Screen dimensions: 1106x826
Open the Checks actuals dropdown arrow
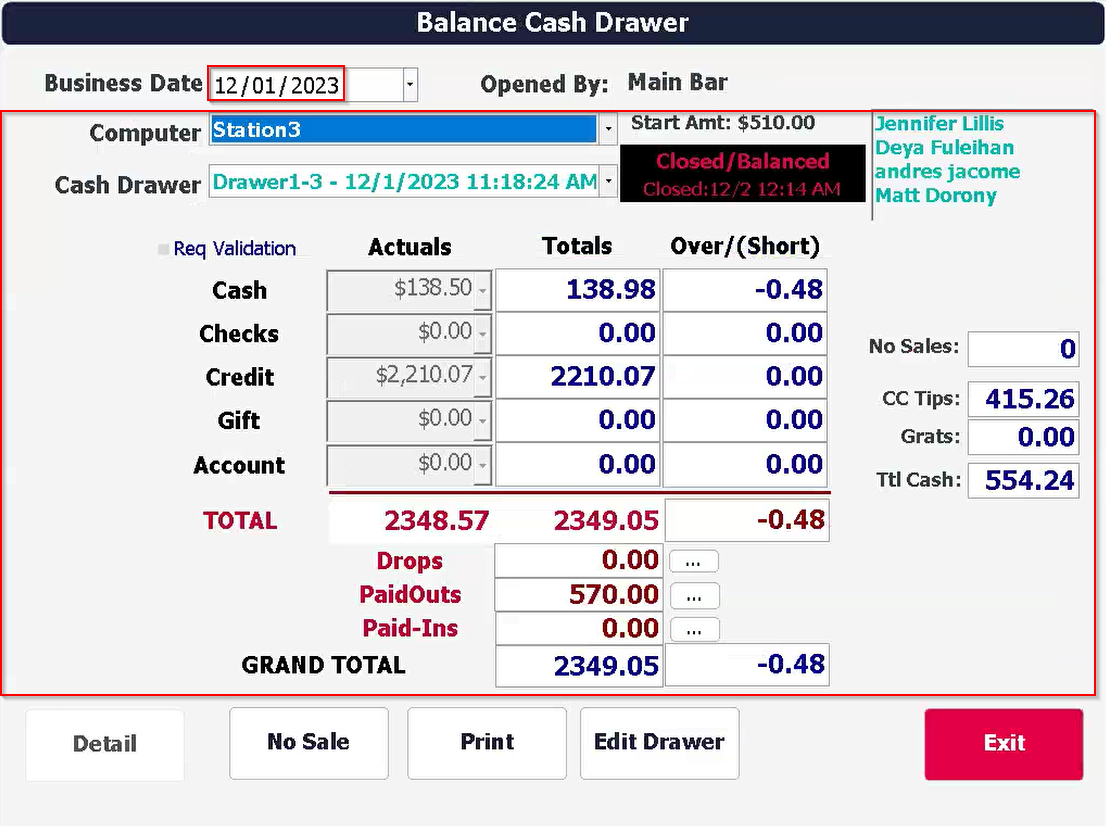(483, 333)
